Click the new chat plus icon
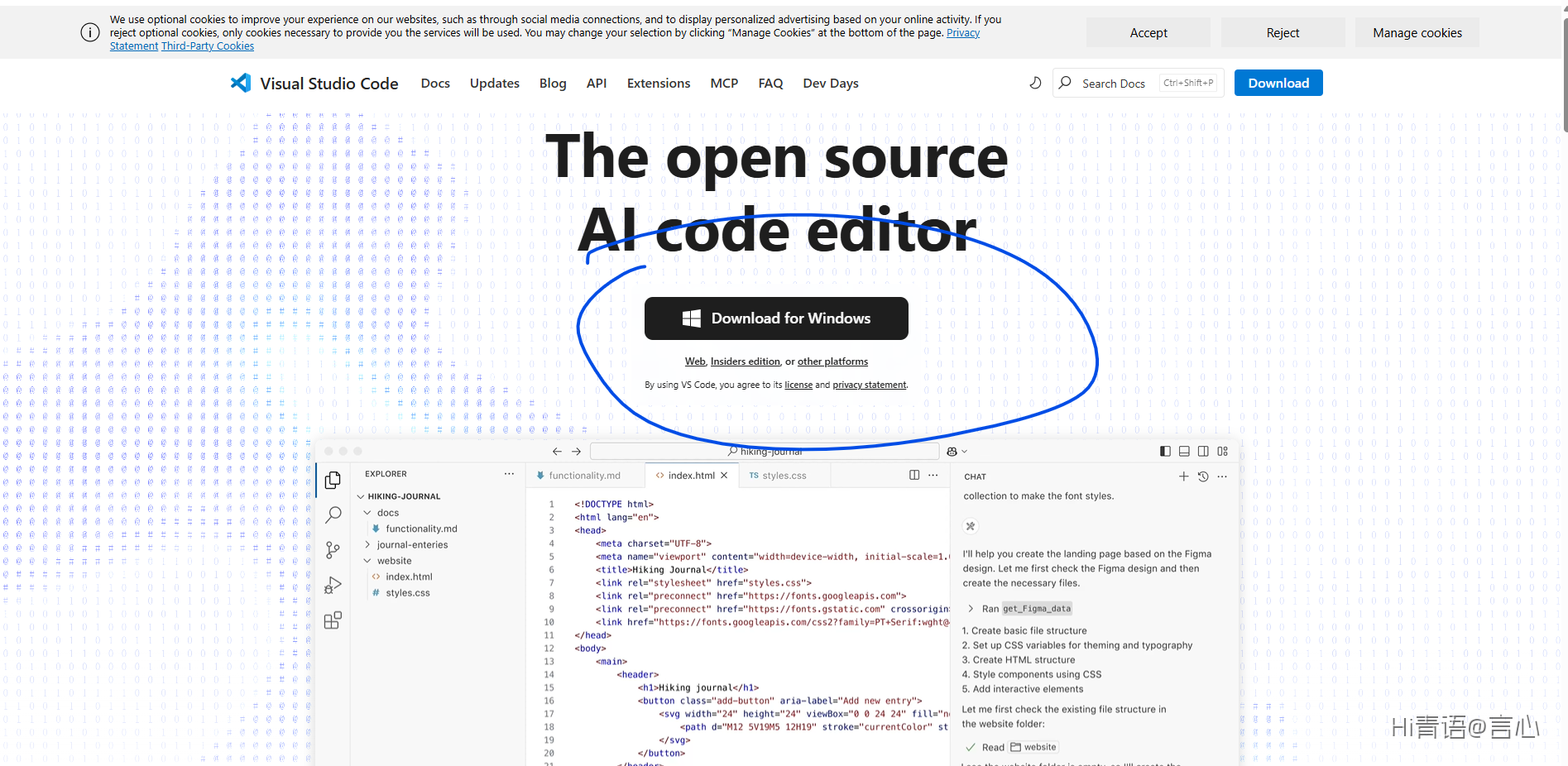This screenshot has width=1568, height=766. click(x=1183, y=476)
